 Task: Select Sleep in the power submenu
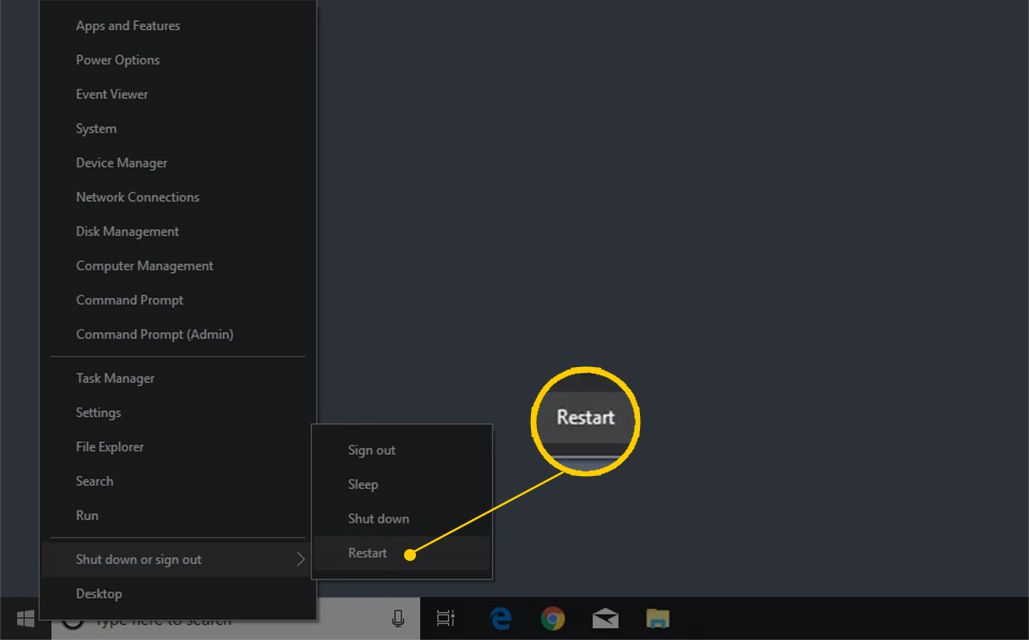363,484
